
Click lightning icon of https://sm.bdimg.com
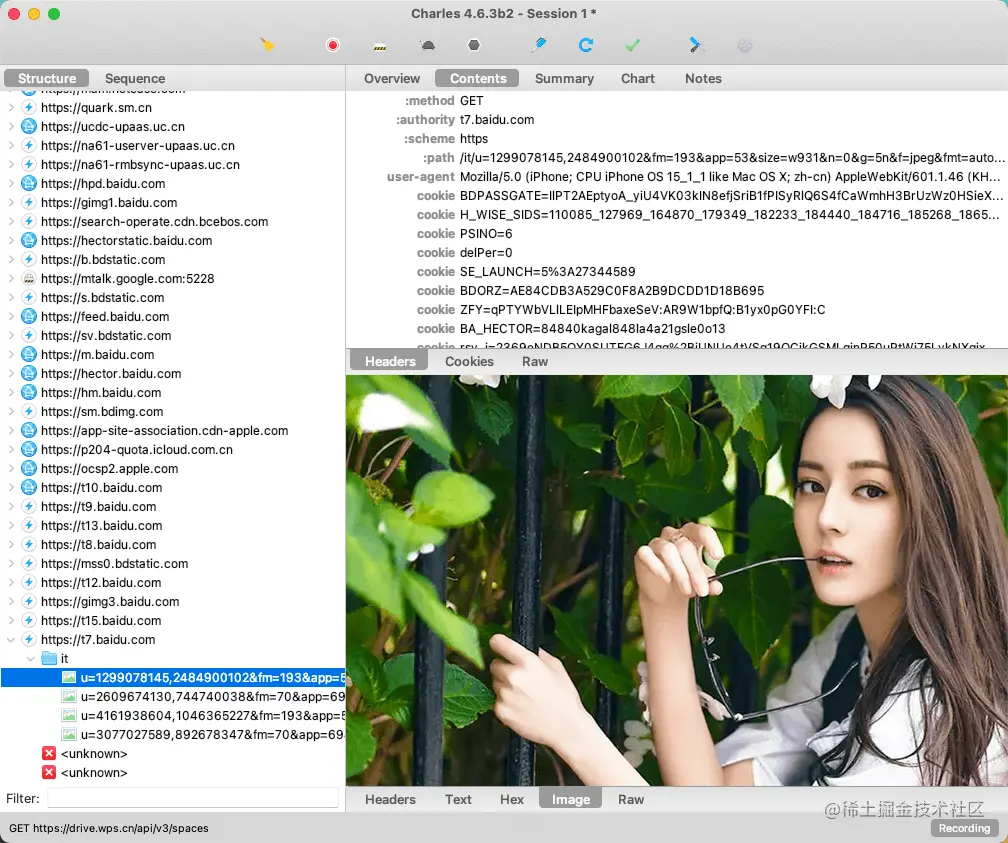29,412
